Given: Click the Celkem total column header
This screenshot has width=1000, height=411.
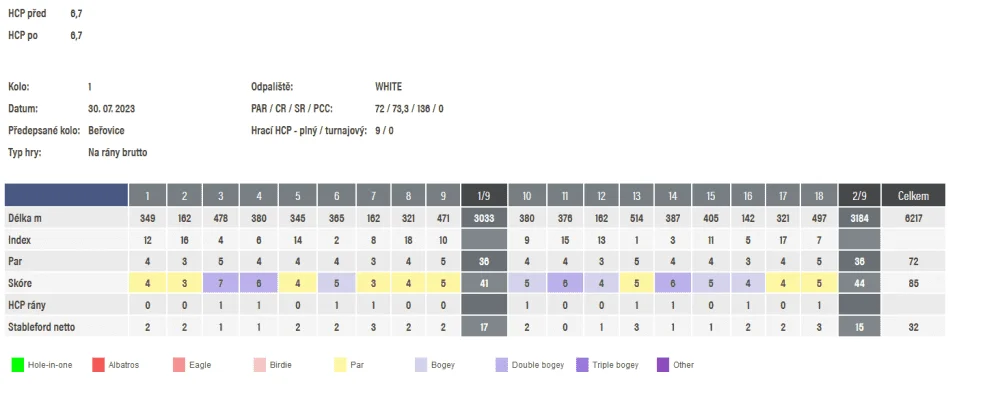Looking at the screenshot, I should pos(913,195).
